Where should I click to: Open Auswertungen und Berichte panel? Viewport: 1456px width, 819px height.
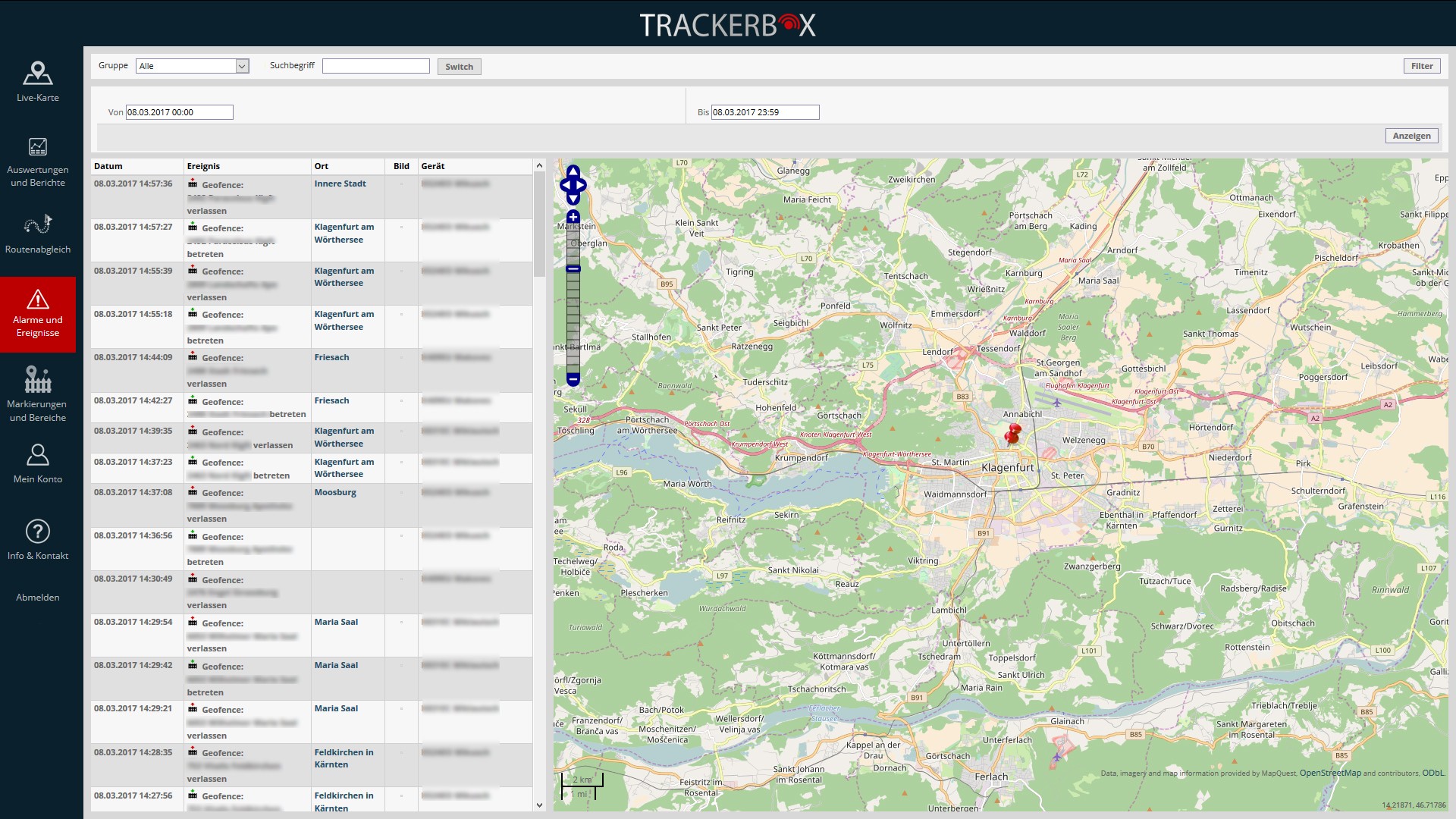pyautogui.click(x=37, y=160)
